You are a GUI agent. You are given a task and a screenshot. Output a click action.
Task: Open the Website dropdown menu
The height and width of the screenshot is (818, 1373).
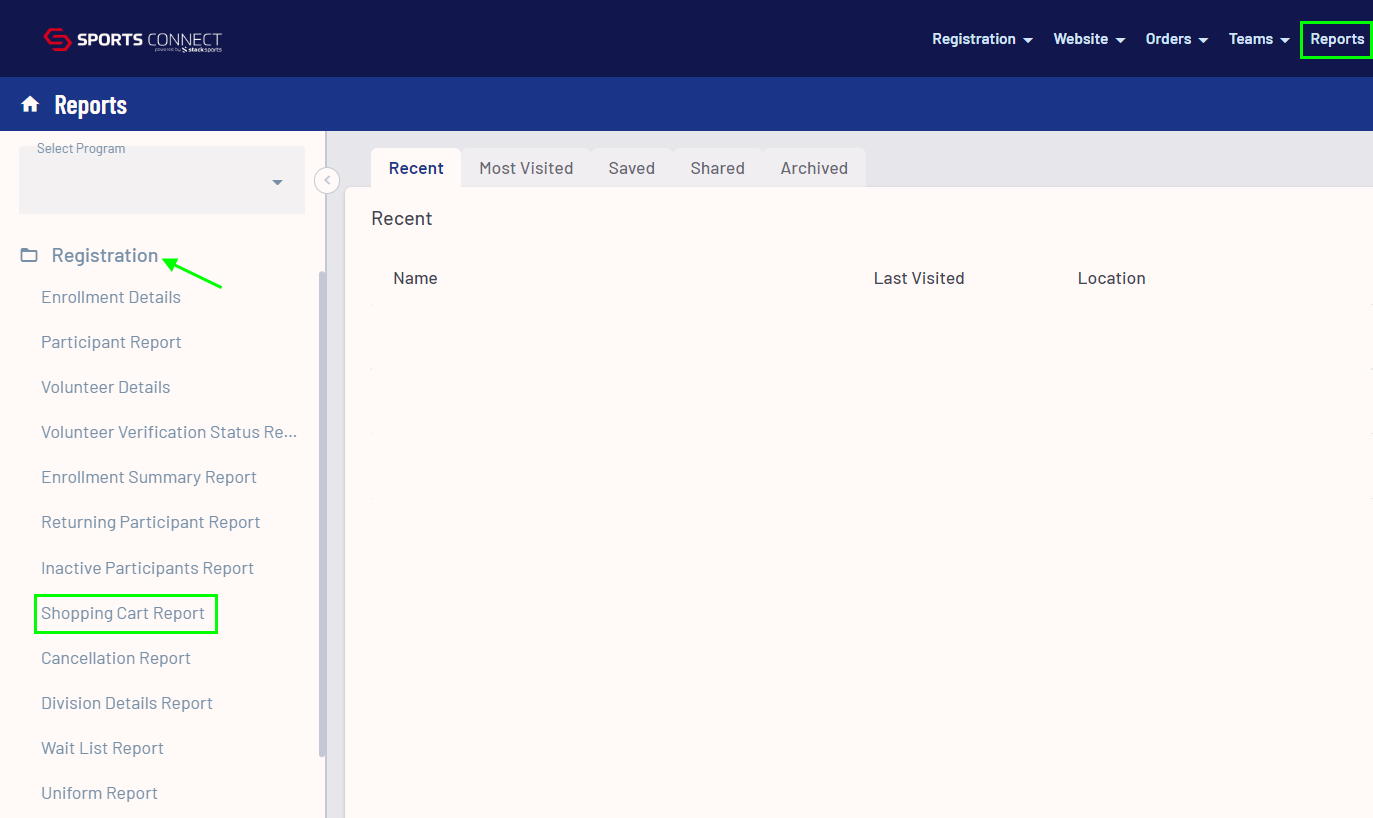point(1089,39)
